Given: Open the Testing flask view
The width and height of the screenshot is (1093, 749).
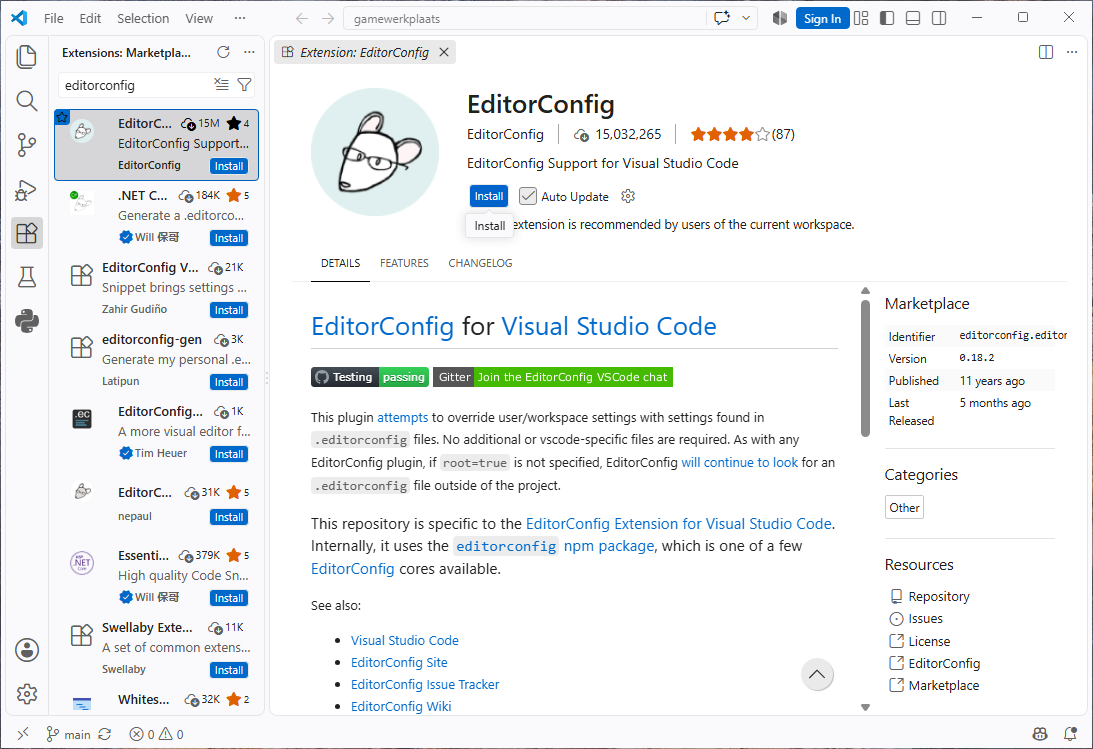Looking at the screenshot, I should [26, 277].
